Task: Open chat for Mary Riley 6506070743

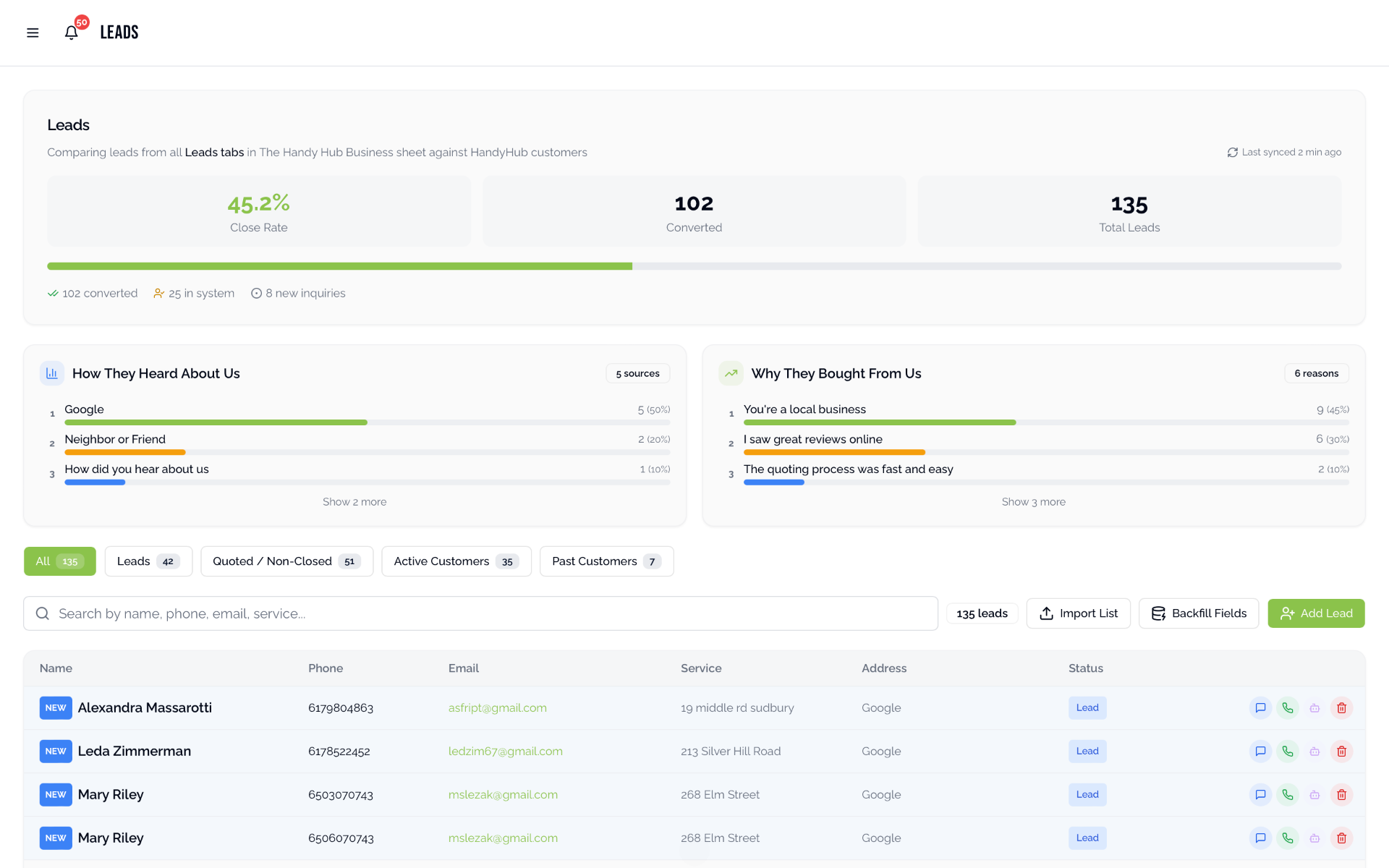Action: click(1260, 838)
